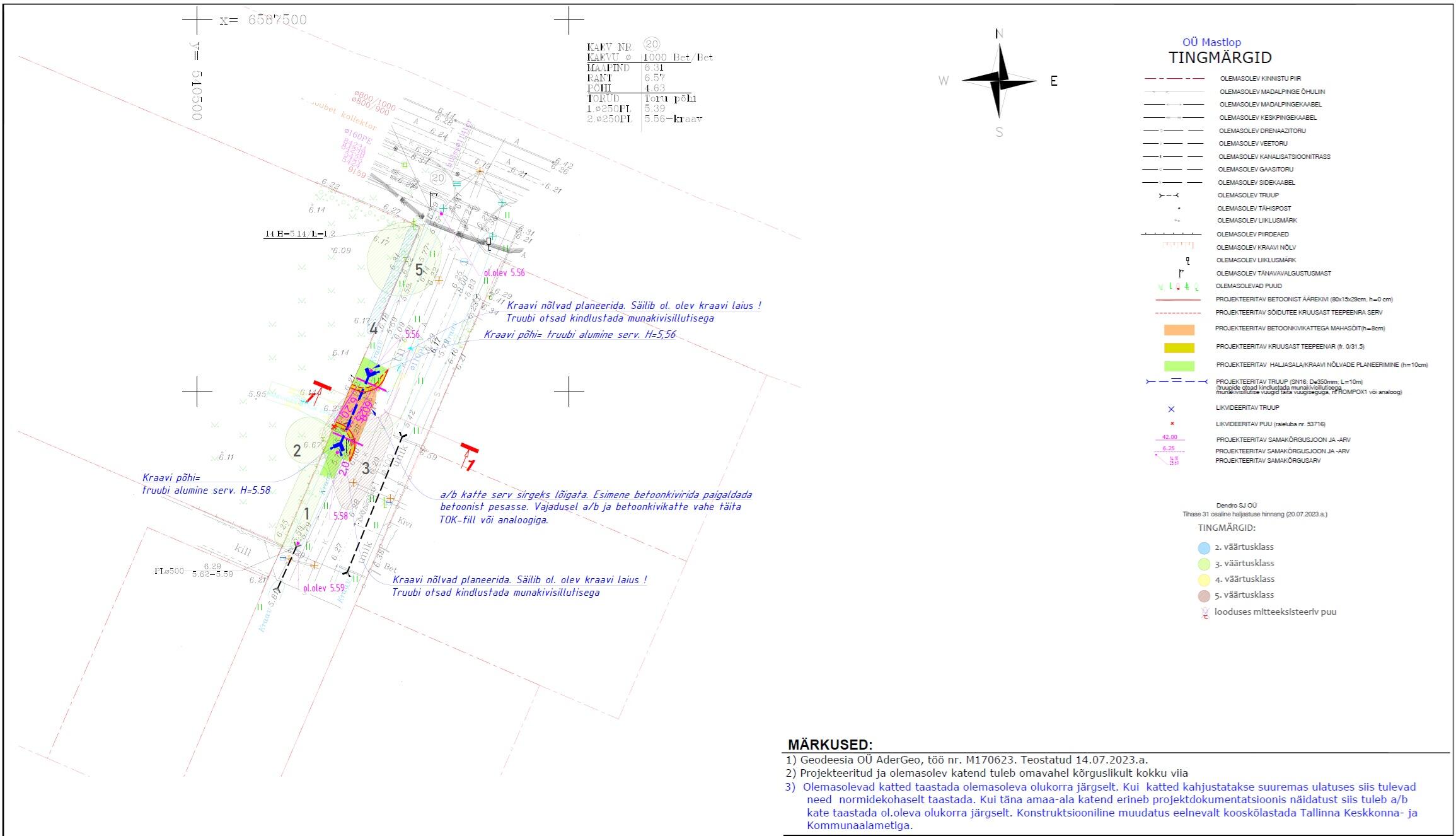Click the blue projekteeritav truup legend line symbol
Viewport: 1456px width, 836px height.
[x=1176, y=381]
